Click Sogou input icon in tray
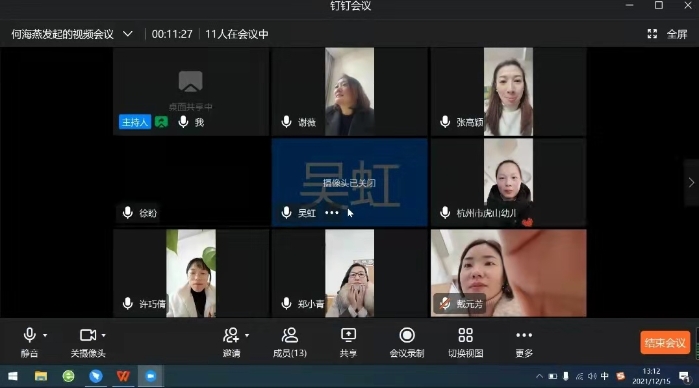This screenshot has width=699, height=388. click(620, 376)
